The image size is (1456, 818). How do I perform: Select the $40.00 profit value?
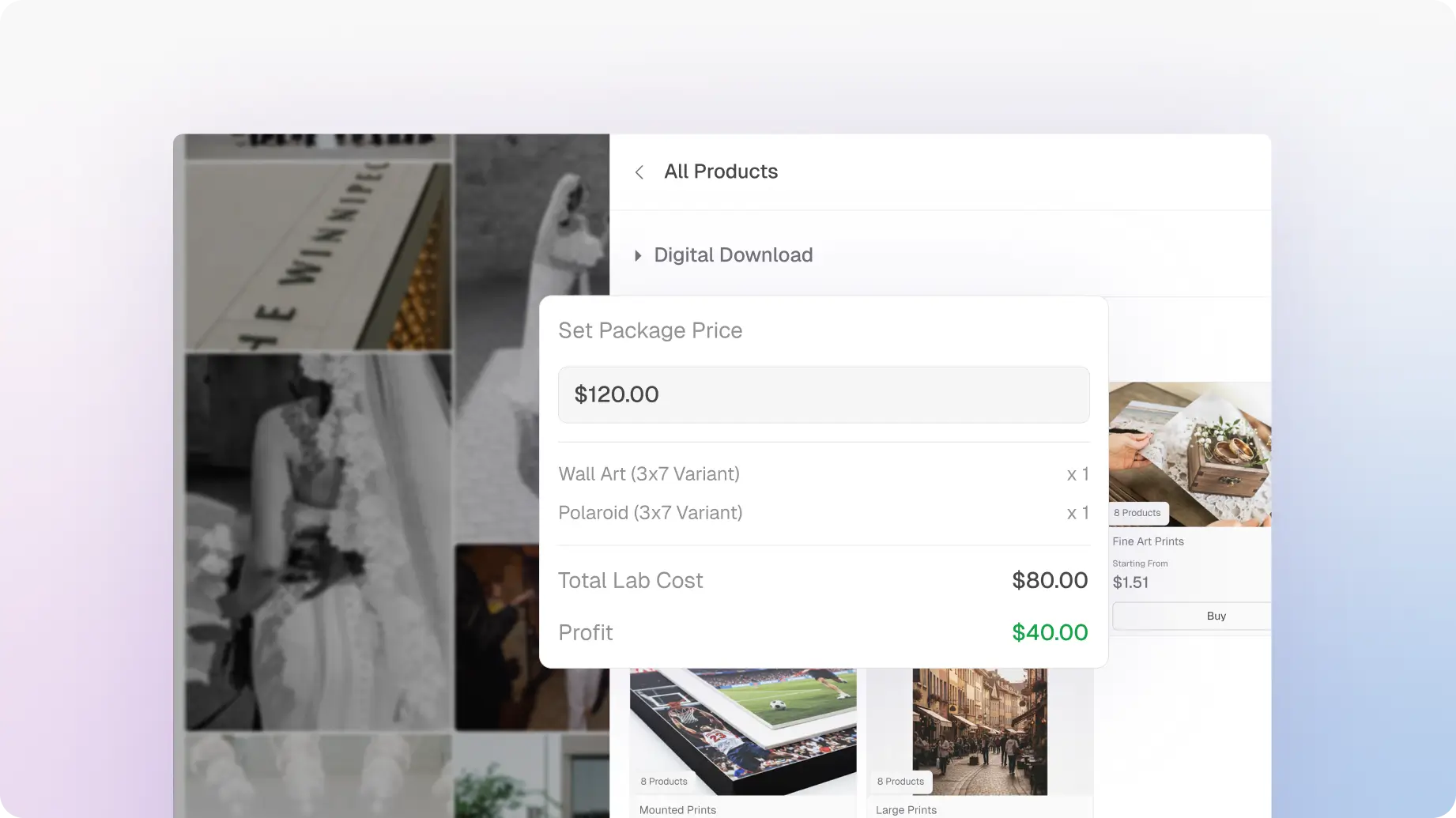1050,632
